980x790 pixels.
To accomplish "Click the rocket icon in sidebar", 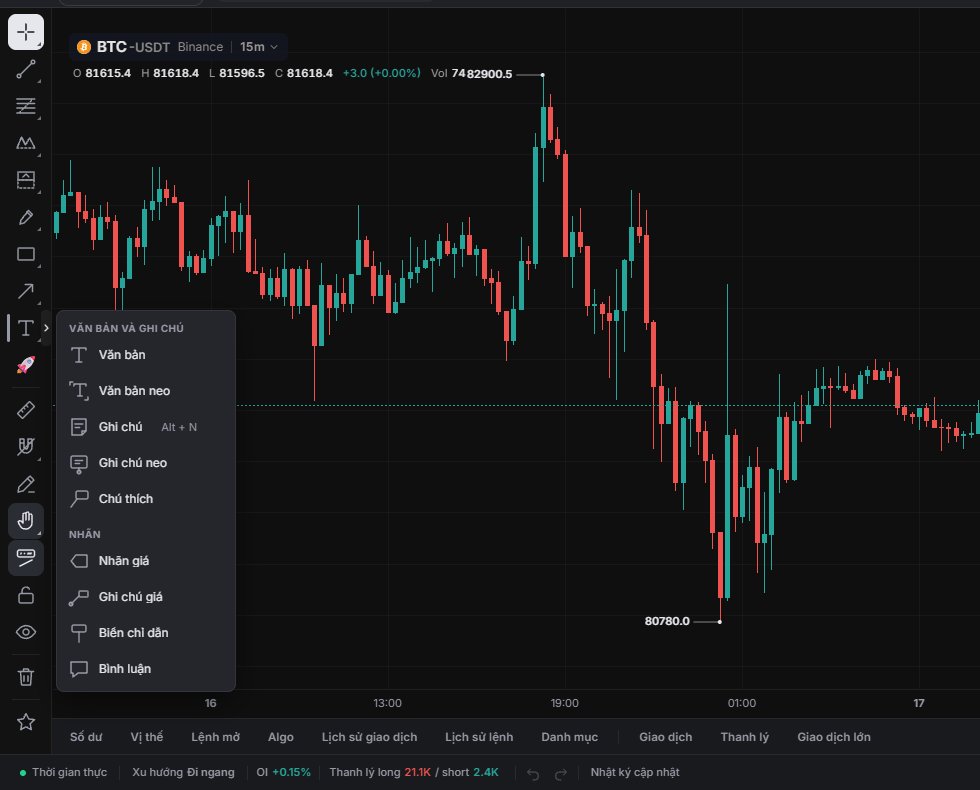I will point(26,365).
